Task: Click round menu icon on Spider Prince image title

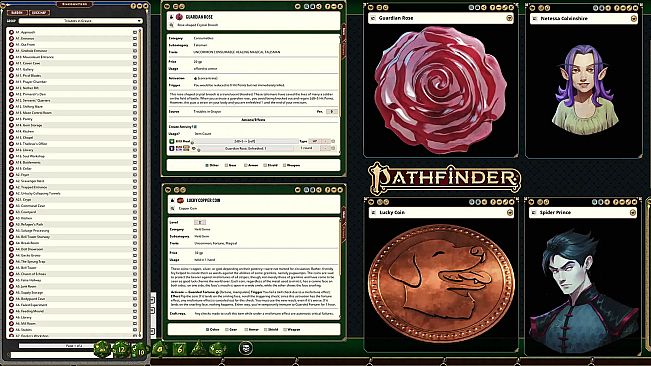Action: point(633,212)
